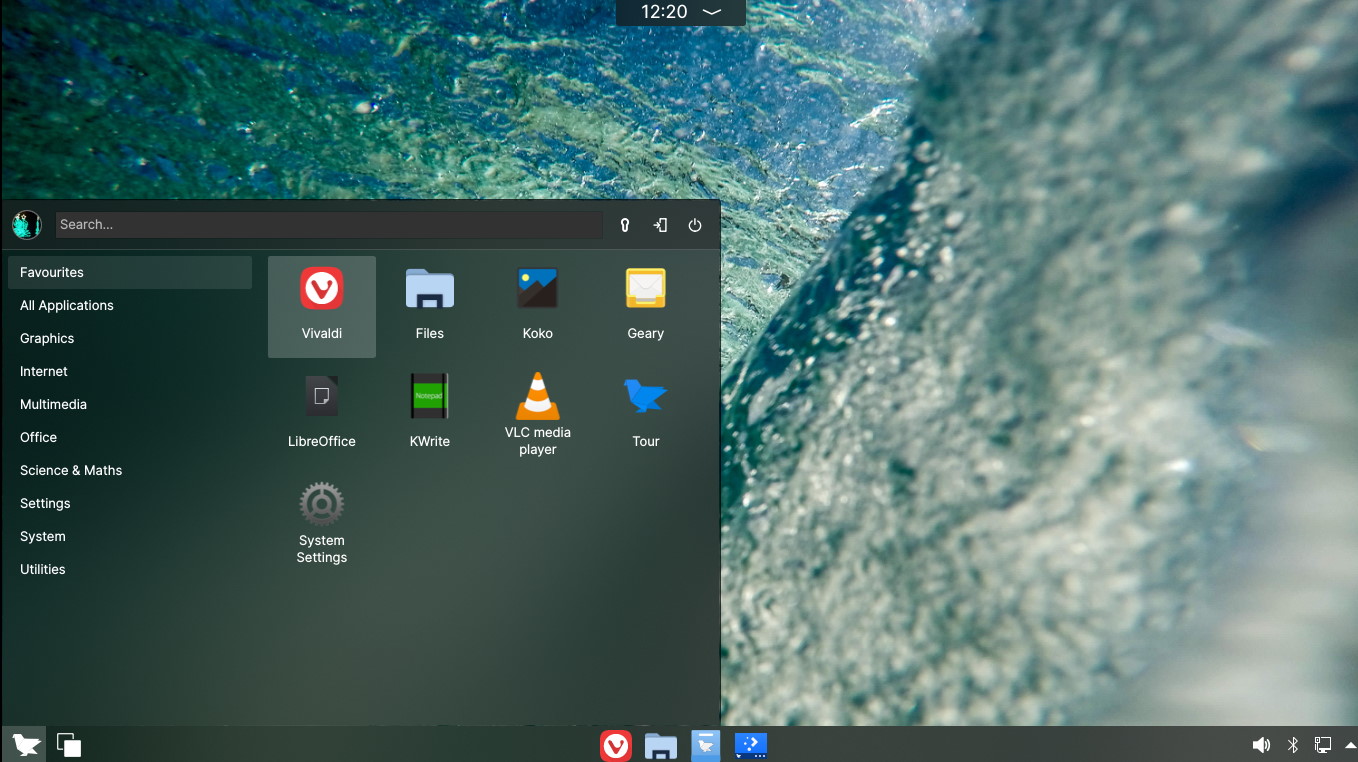Start VLC media player

537,412
